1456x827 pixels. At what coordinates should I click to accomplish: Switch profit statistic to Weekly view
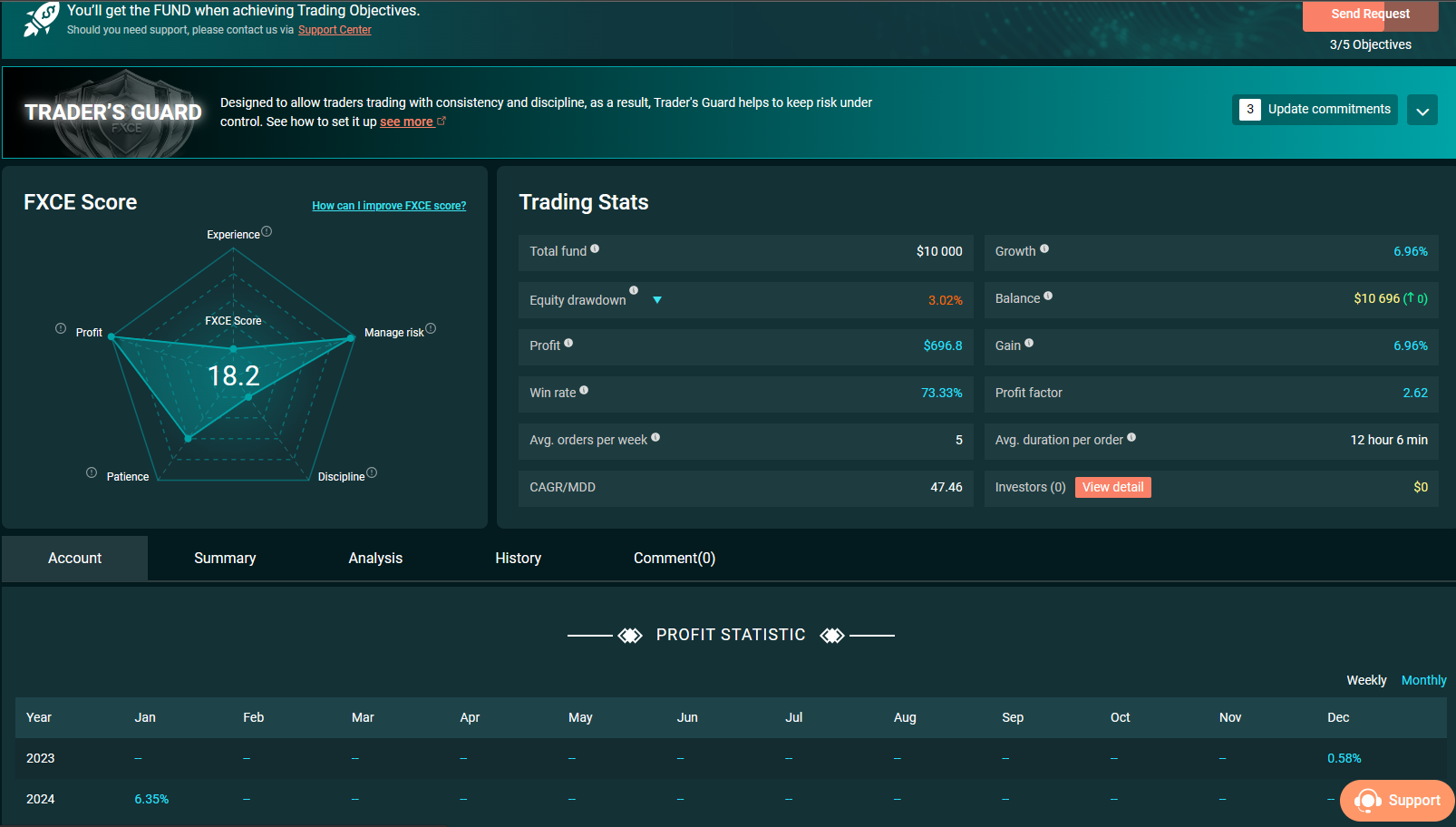1366,680
